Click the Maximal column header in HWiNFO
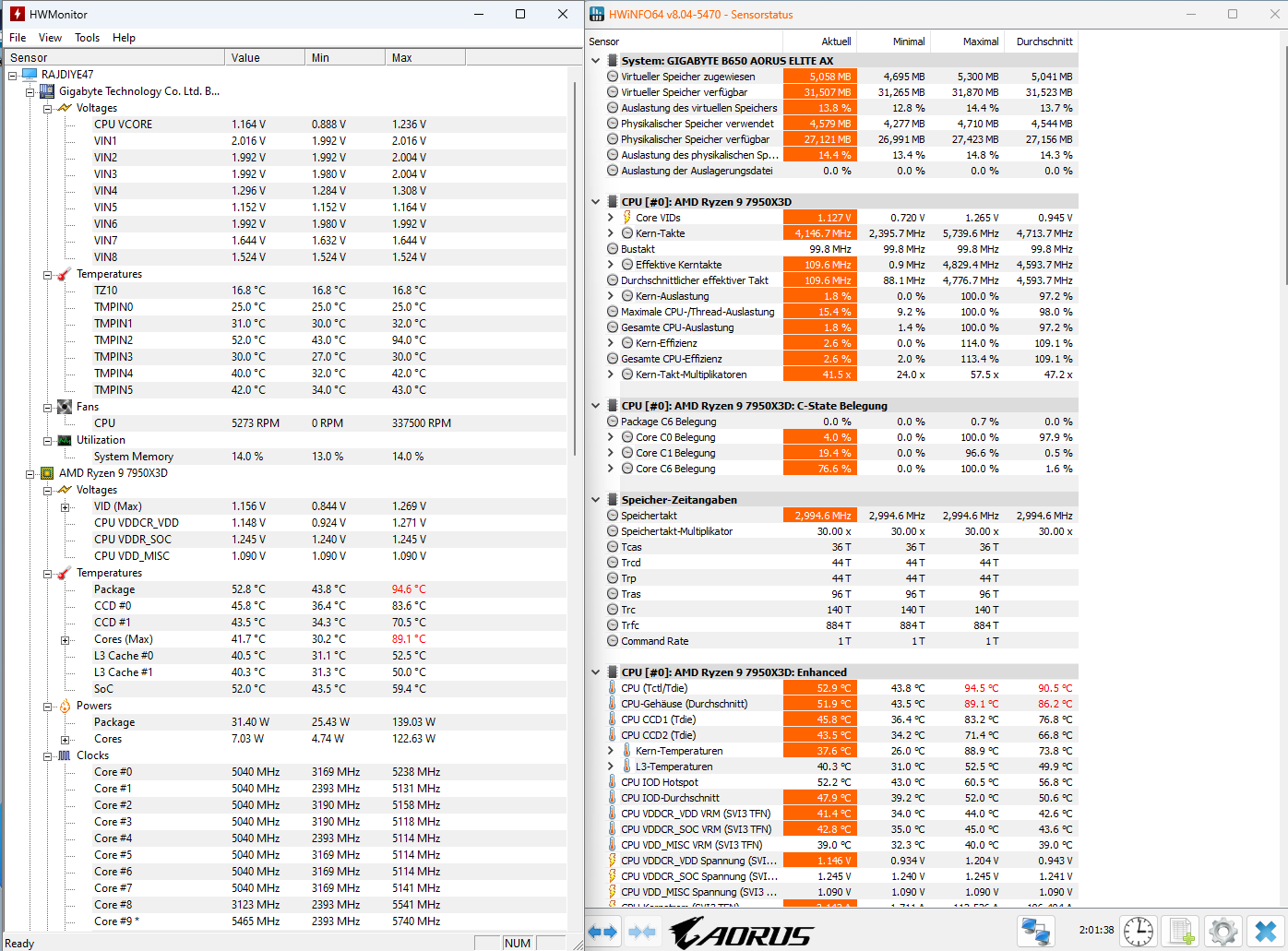 968,42
